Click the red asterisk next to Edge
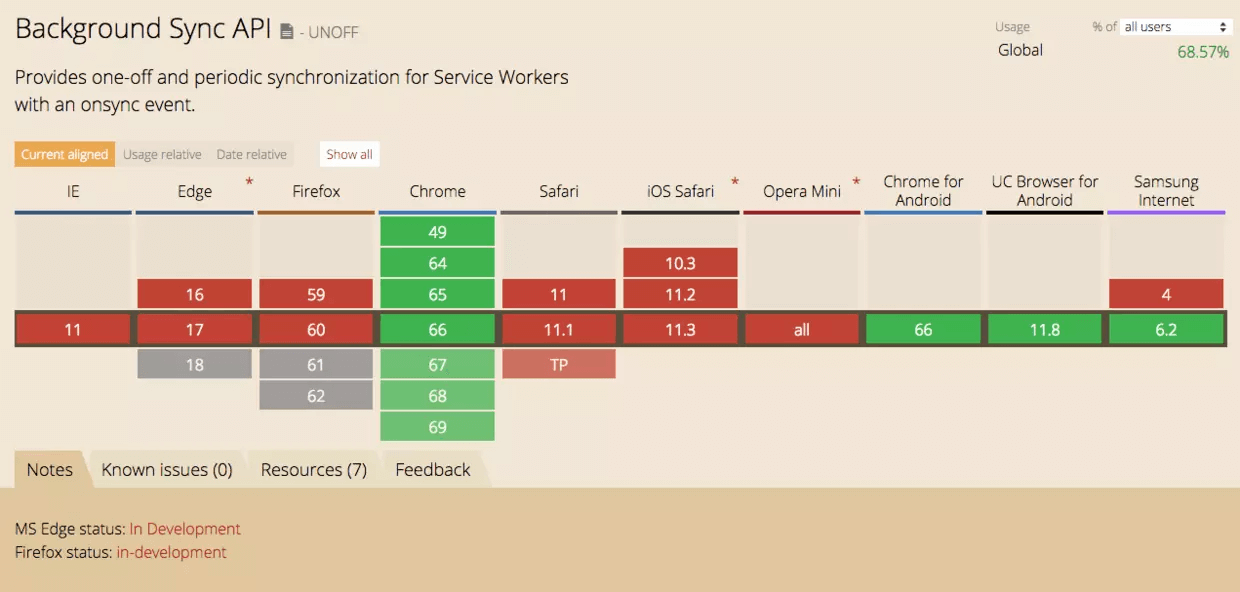The image size is (1240, 592). point(249,182)
